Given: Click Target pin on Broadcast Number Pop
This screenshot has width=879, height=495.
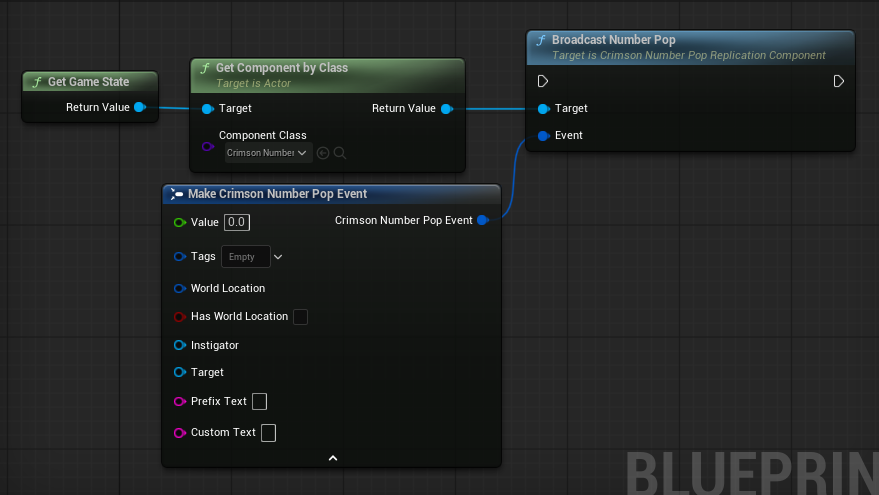Looking at the screenshot, I should (543, 109).
